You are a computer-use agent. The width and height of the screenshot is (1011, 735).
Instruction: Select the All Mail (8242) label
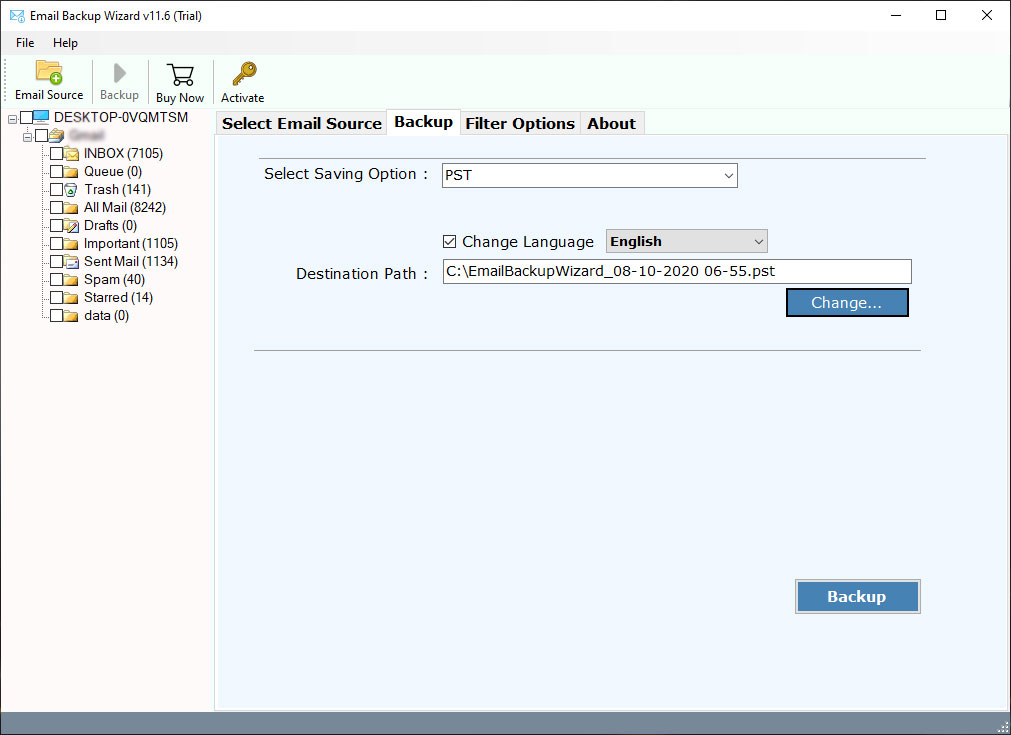coord(124,208)
